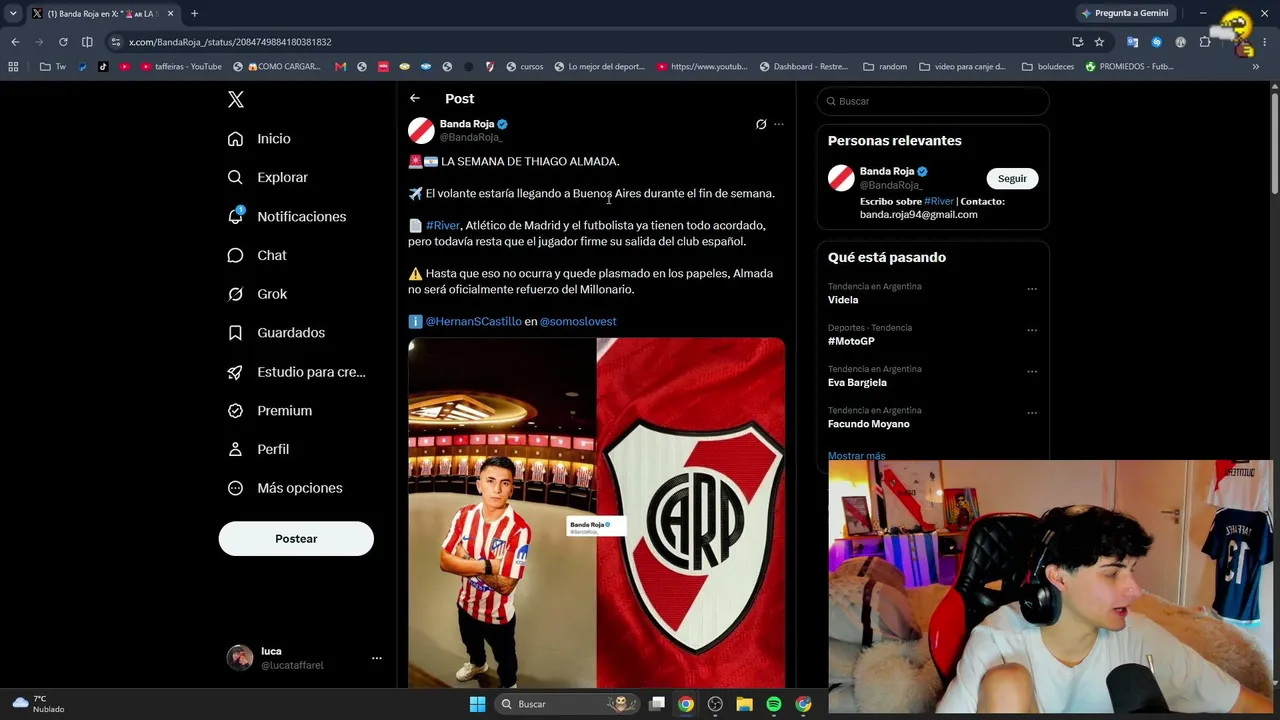The height and width of the screenshot is (720, 1280).
Task: Click the taskbar Buscar search box
Action: (x=568, y=704)
